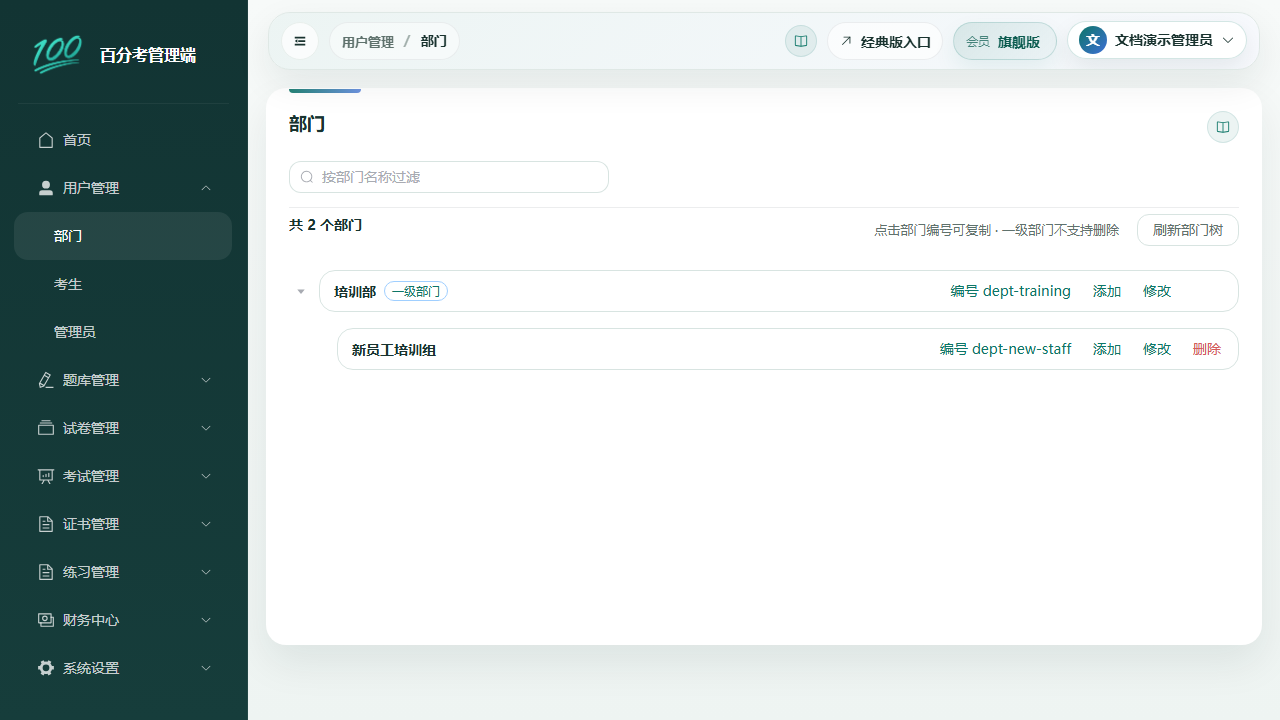Click the 一级部门 tag
Viewport: 1280px width, 720px height.
click(416, 291)
